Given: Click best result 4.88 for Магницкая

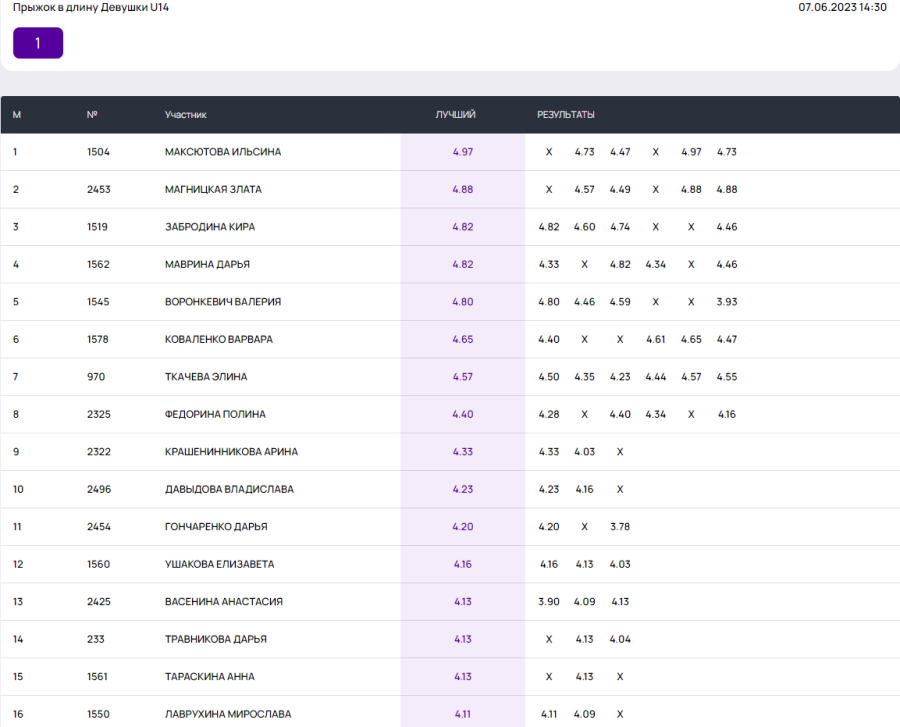Looking at the screenshot, I should pos(462,190).
